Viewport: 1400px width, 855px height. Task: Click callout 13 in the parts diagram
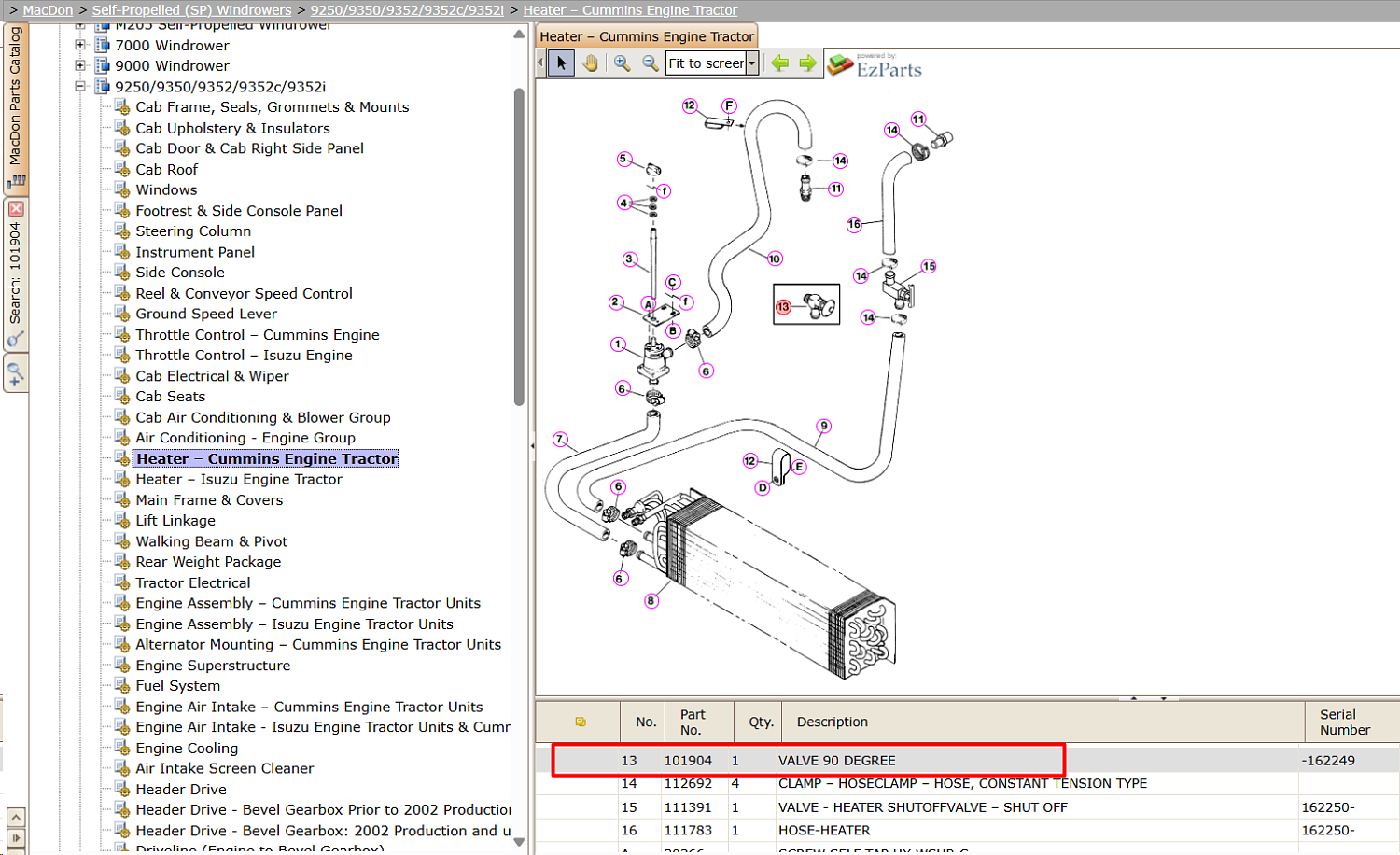(x=783, y=307)
